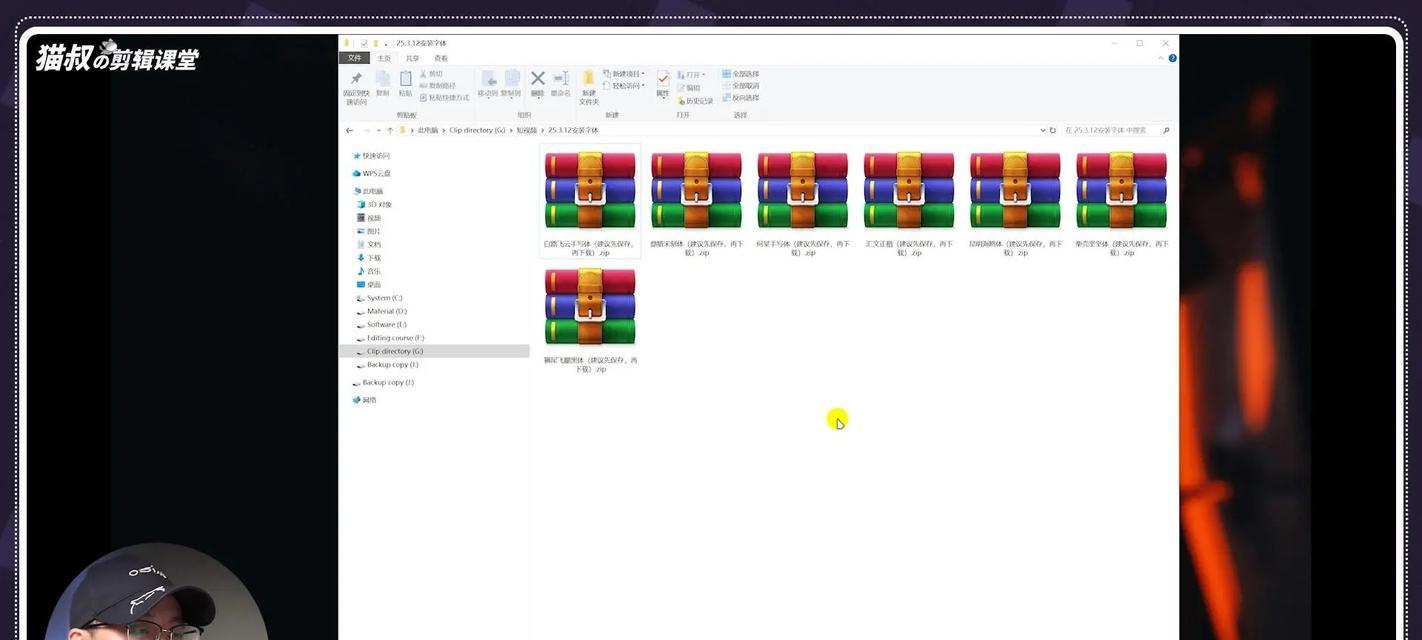The image size is (1422, 640).
Task: Go back with the Back arrow
Action: click(349, 130)
